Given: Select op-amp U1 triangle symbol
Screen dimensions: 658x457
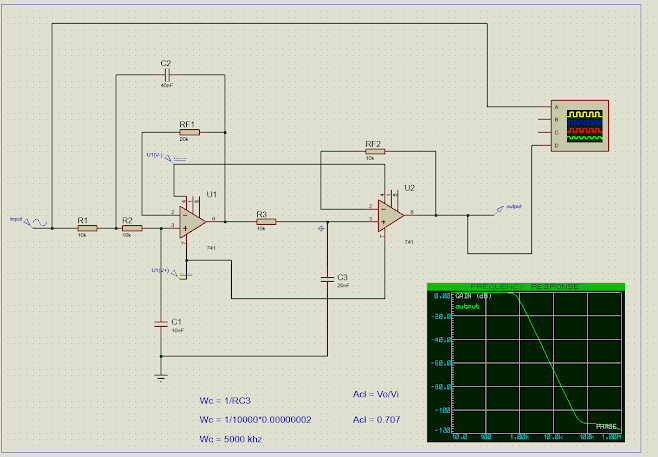Looking at the screenshot, I should pyautogui.click(x=192, y=222).
